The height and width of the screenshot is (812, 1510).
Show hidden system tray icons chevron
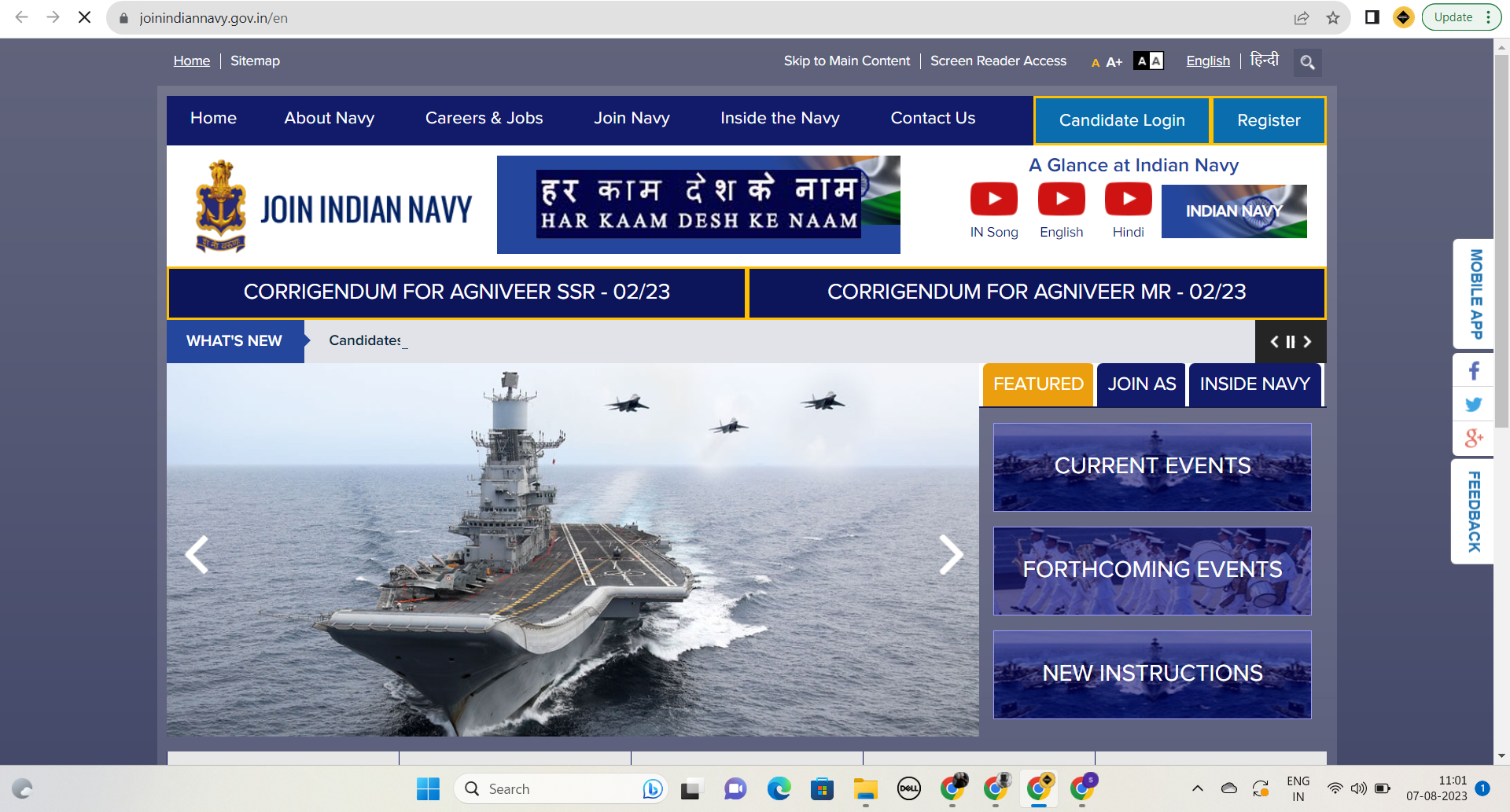tap(1198, 788)
